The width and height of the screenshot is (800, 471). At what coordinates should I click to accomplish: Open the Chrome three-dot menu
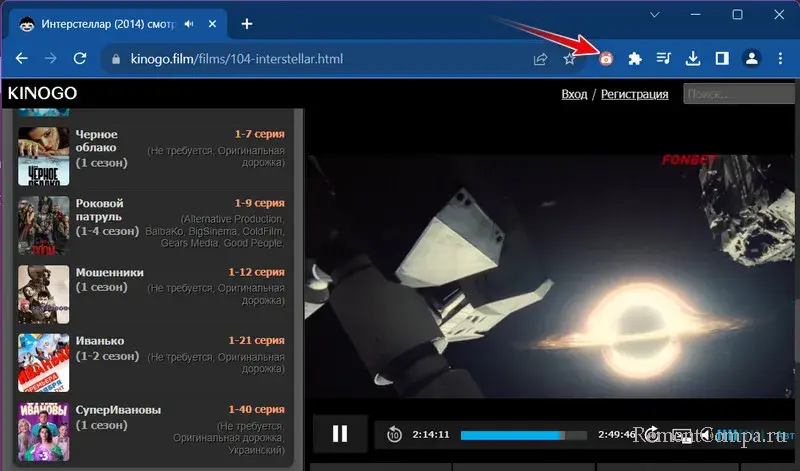pyautogui.click(x=777, y=59)
